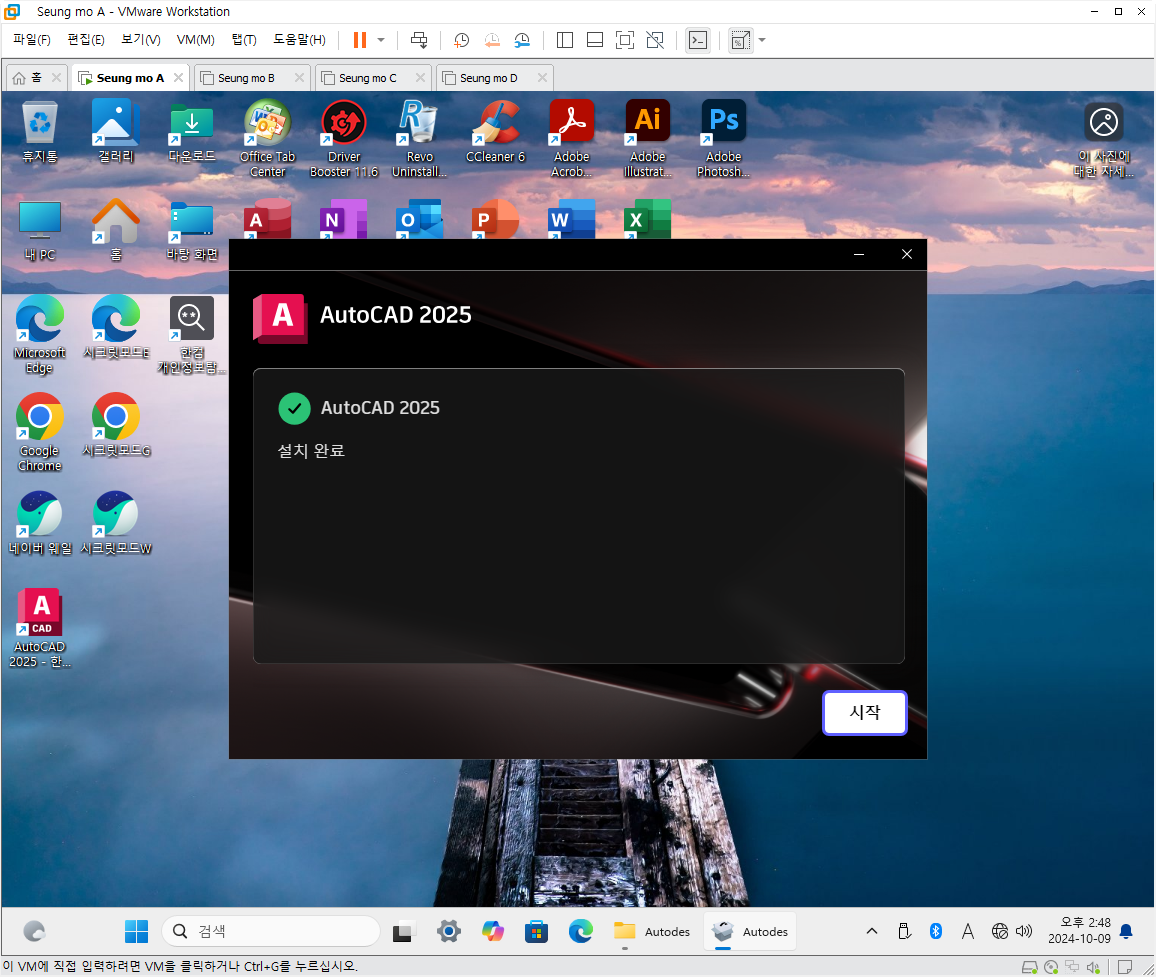Open the 갤러리 desktop icon
1156x977 pixels.
point(116,132)
